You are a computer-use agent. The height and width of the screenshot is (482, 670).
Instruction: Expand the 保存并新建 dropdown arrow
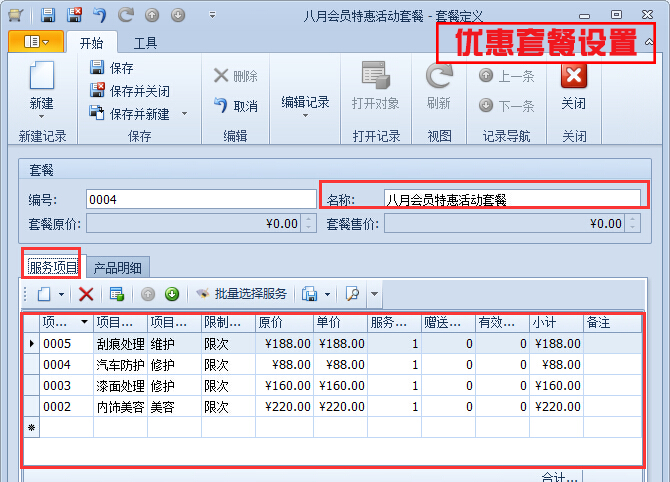point(184,114)
